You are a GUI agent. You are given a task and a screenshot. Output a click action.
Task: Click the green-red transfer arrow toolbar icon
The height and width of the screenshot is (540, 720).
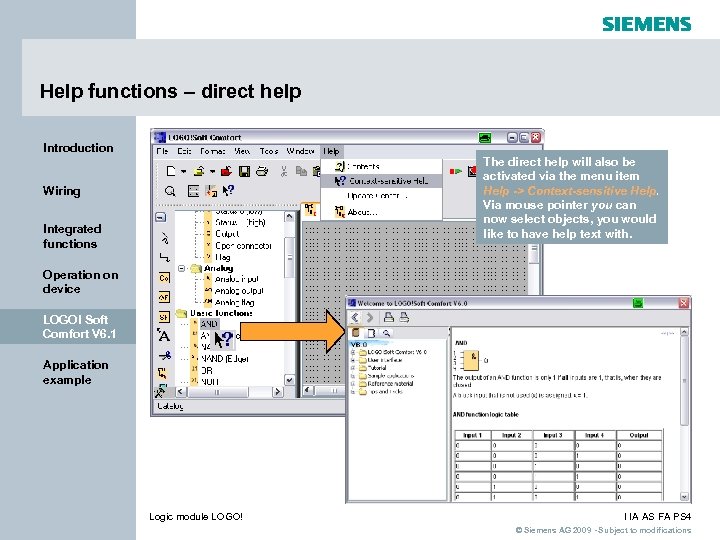pos(456,171)
